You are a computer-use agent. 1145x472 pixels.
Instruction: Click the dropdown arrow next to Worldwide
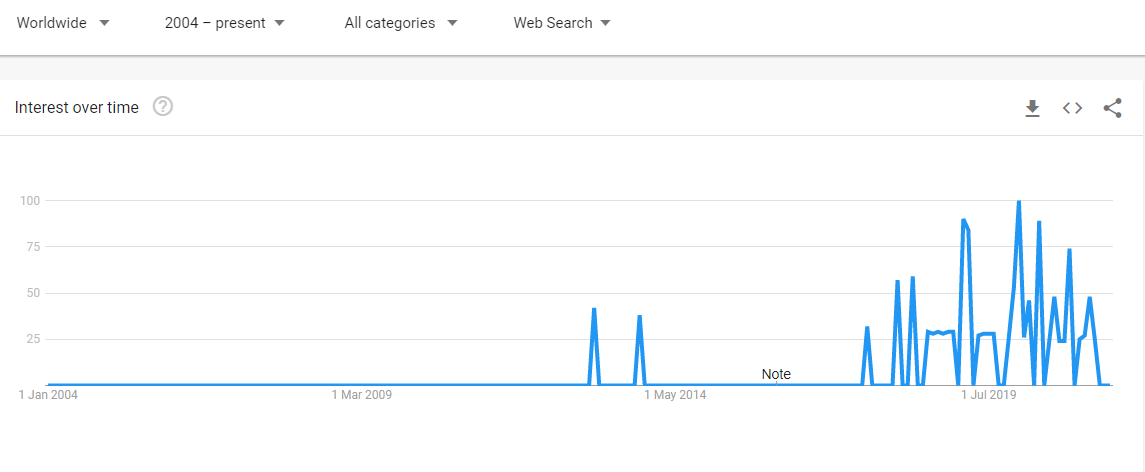(x=104, y=23)
